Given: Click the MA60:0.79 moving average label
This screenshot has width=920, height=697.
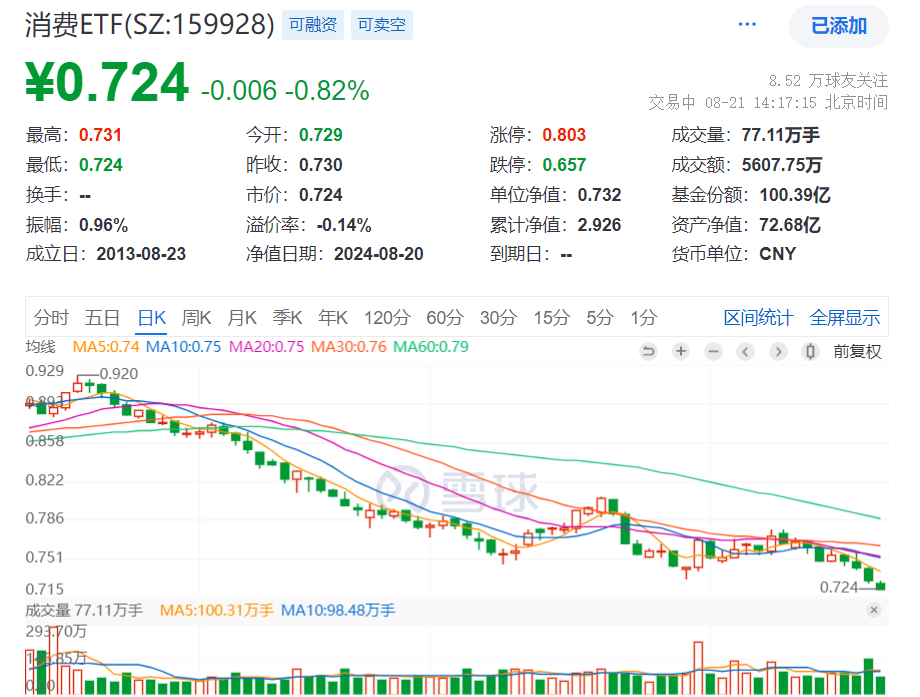Looking at the screenshot, I should (x=431, y=347).
